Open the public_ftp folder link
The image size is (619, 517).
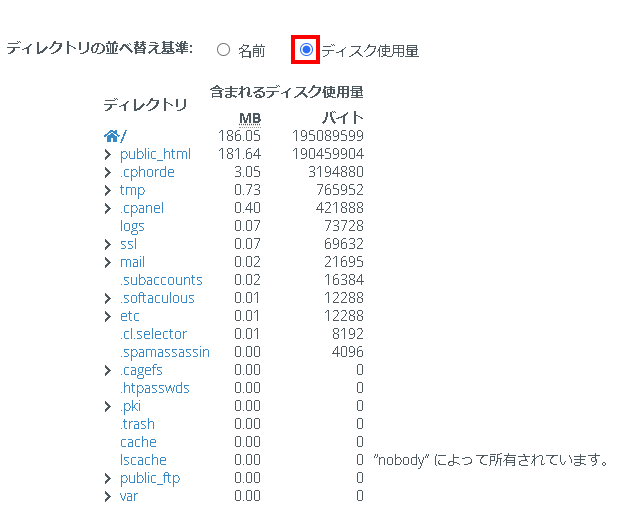[x=150, y=478]
